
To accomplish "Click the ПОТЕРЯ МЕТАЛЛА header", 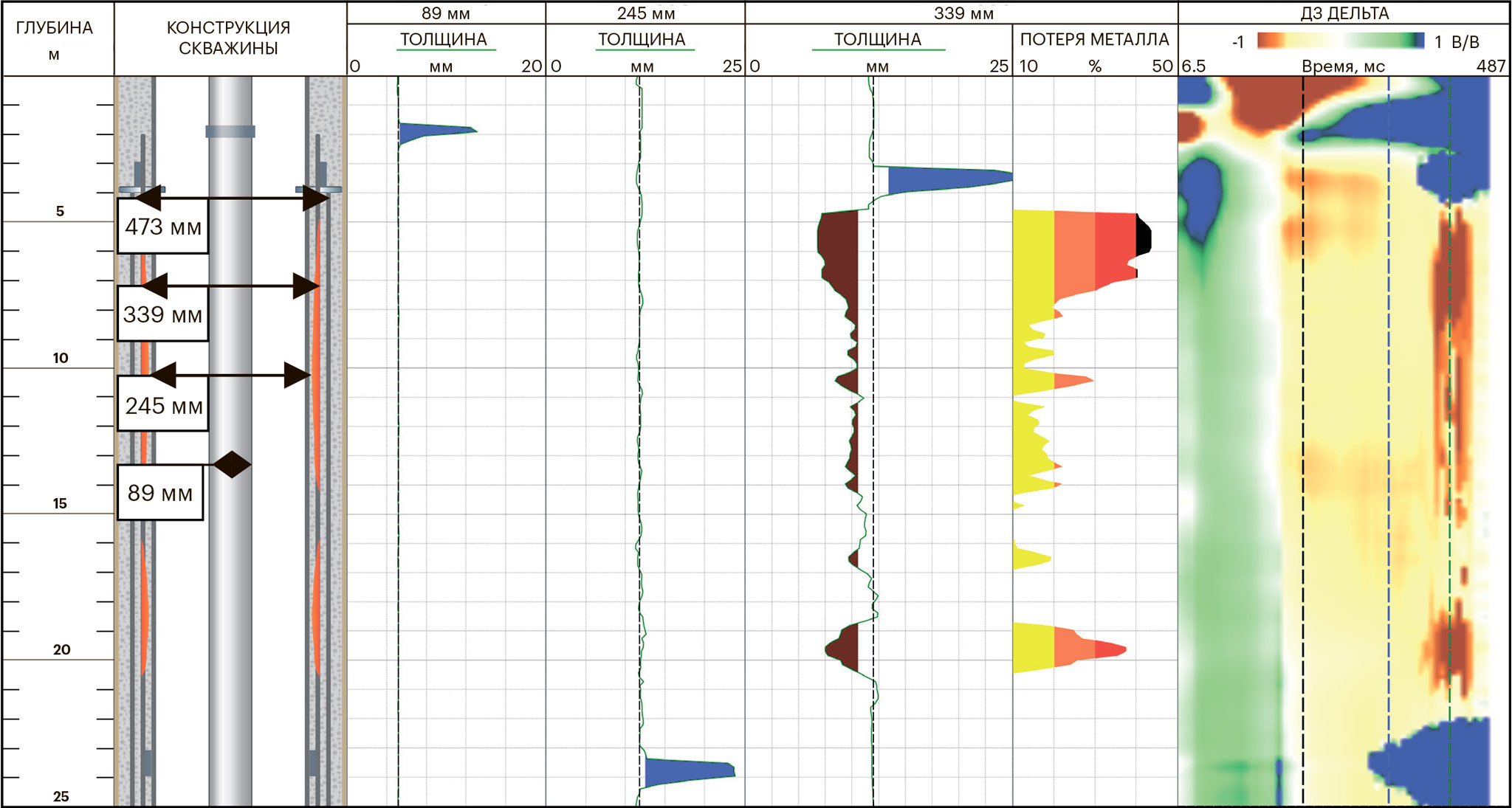I will click(1094, 40).
